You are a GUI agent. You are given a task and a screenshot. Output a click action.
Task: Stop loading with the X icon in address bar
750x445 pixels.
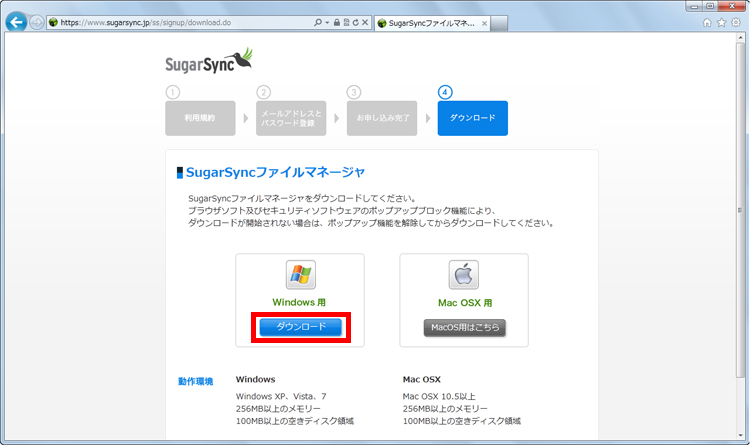(x=365, y=22)
